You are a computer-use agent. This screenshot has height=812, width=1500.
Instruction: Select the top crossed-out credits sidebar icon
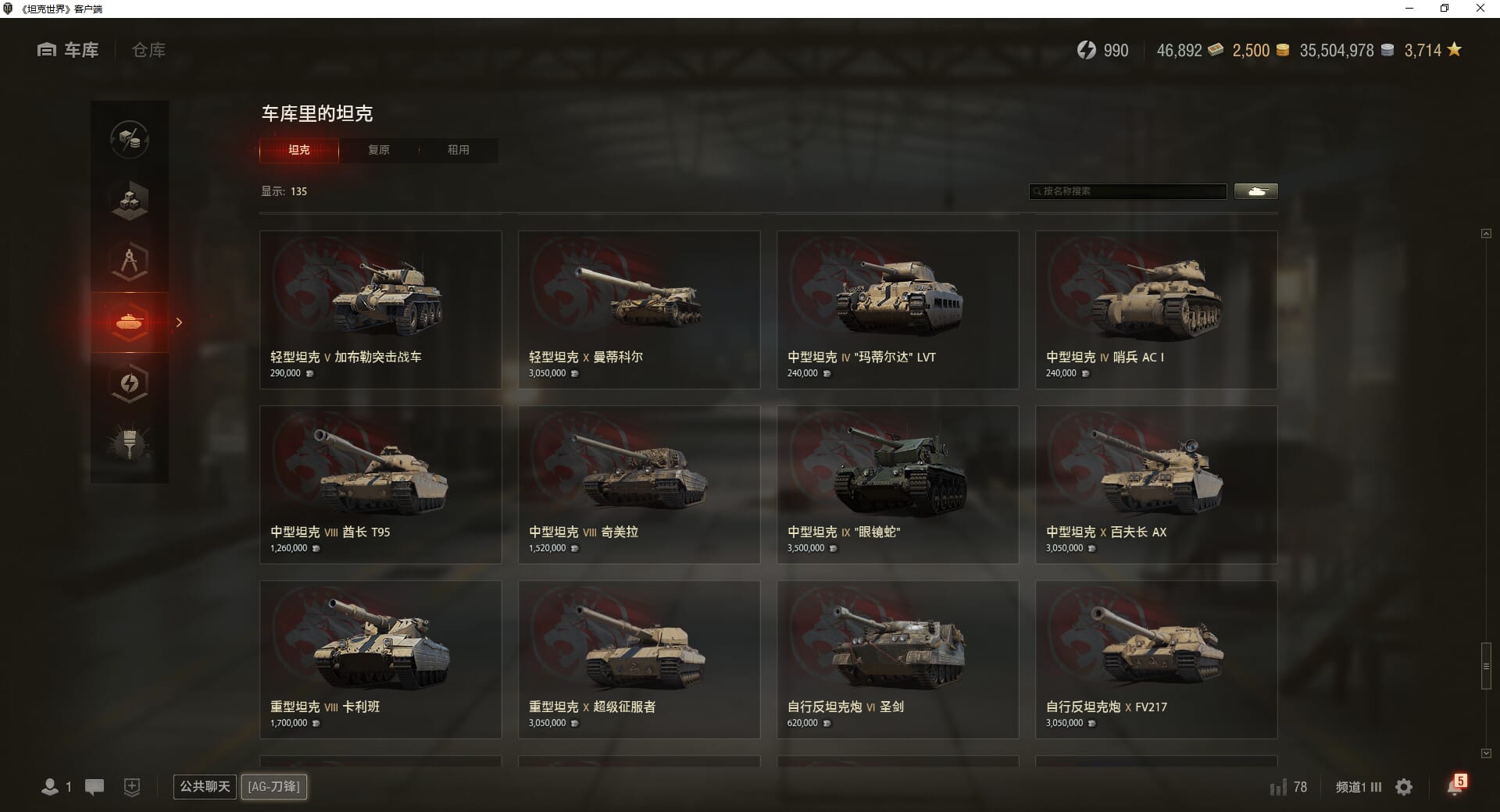click(x=130, y=140)
